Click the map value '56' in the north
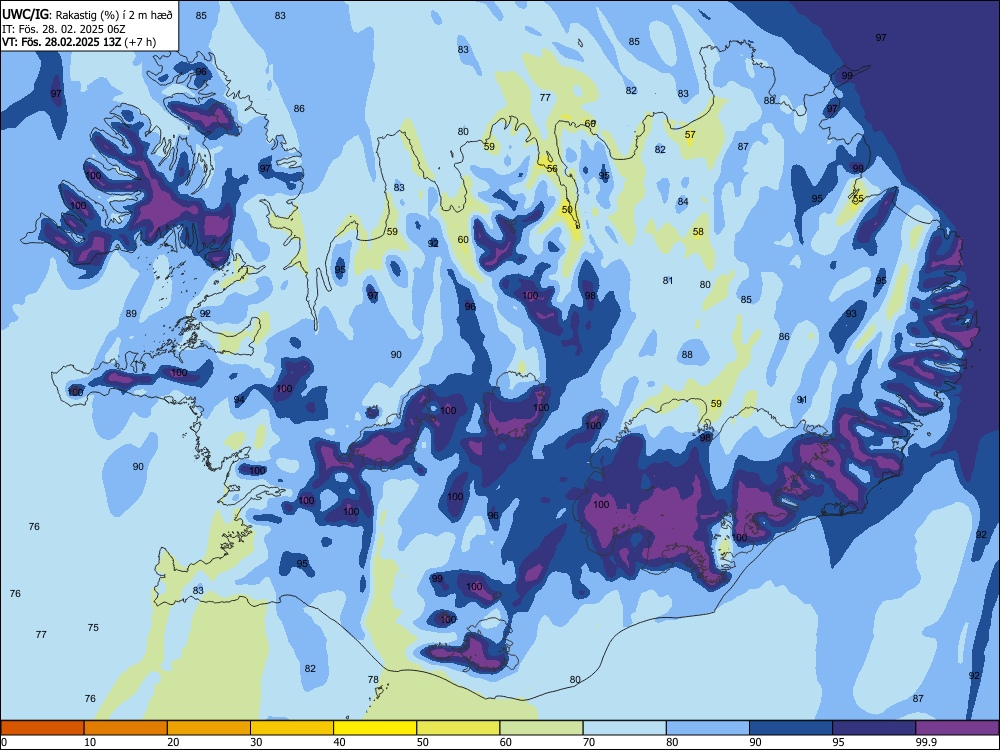This screenshot has height=750, width=1000. [x=552, y=168]
